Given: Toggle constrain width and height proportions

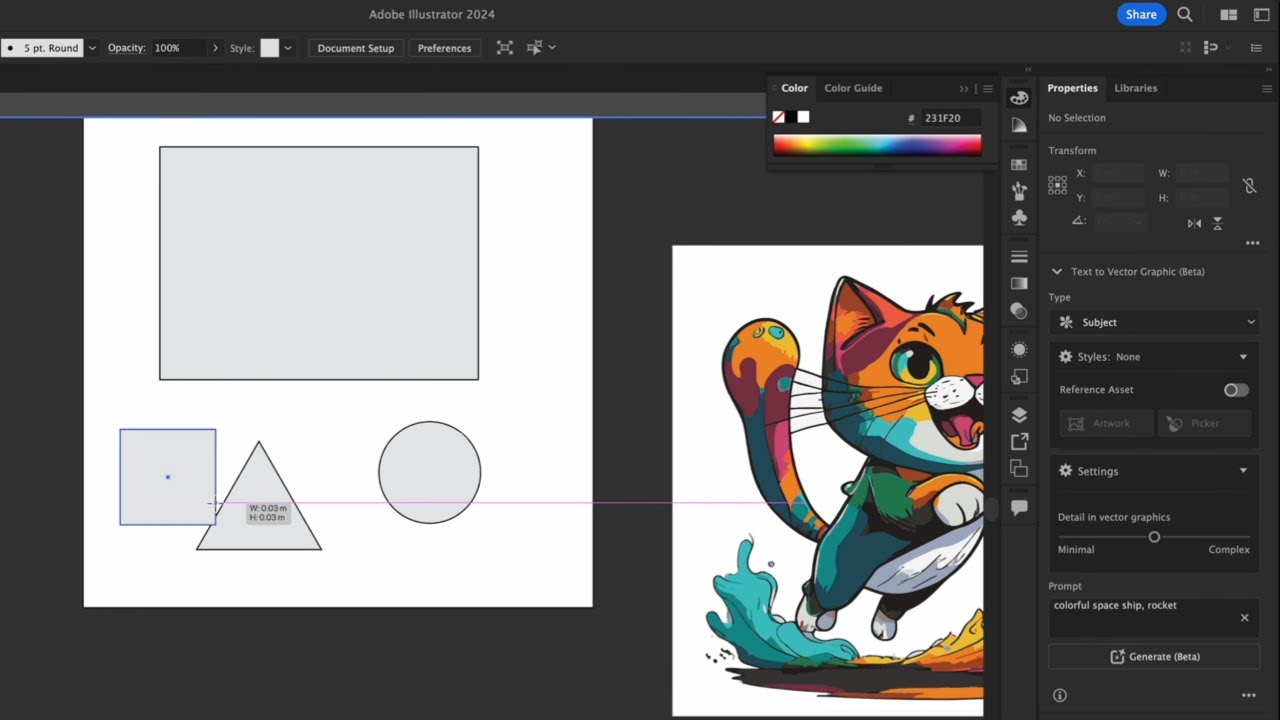Looking at the screenshot, I should (1249, 186).
